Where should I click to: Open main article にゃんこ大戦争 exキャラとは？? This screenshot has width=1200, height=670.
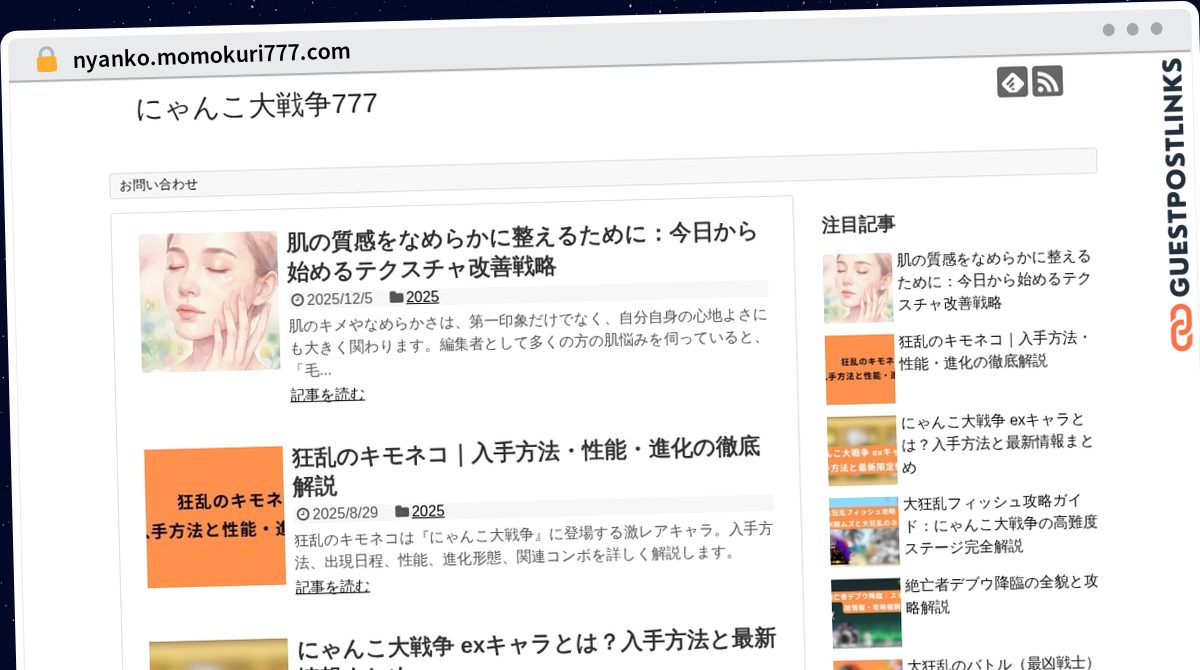(537, 647)
